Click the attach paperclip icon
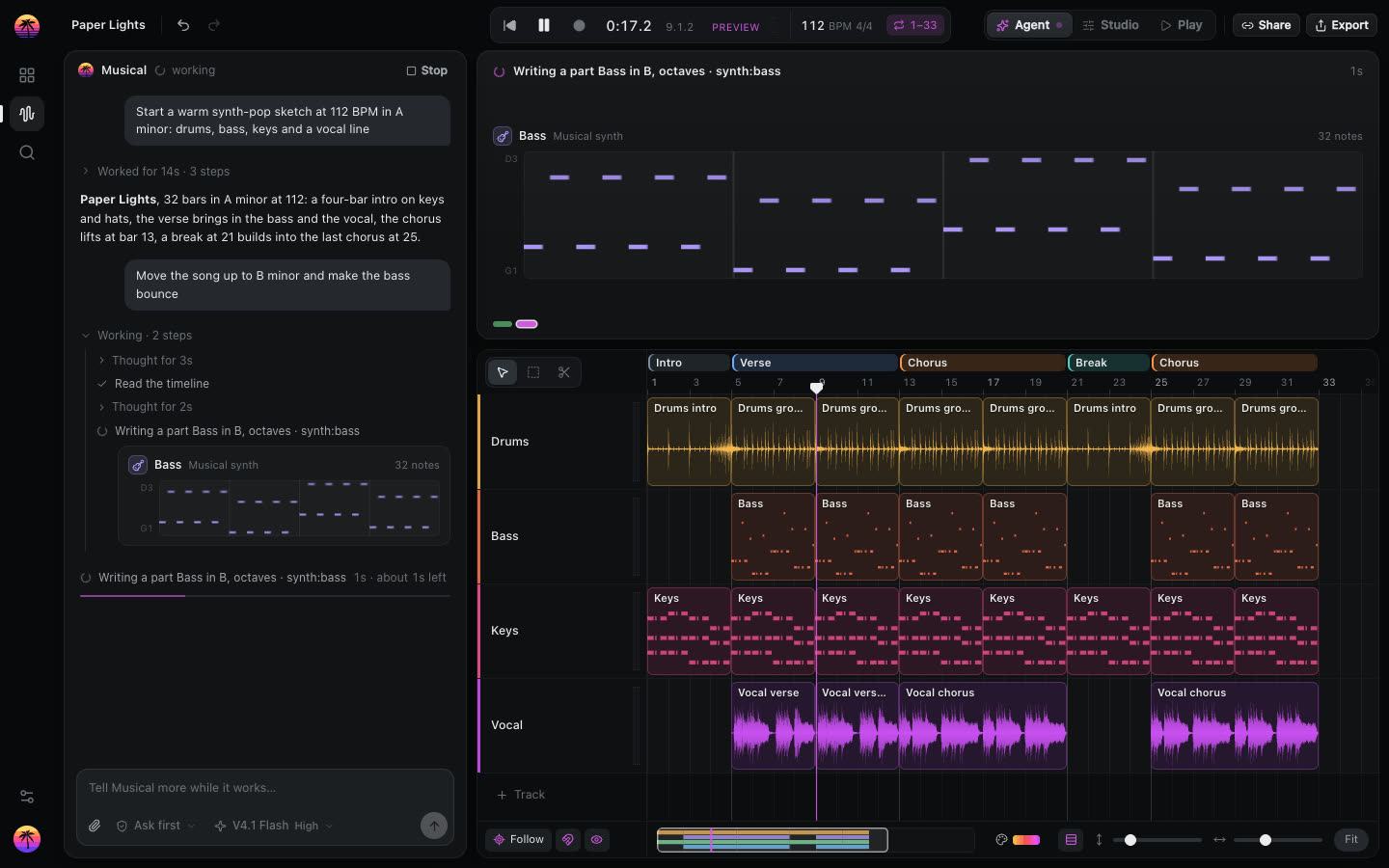The image size is (1389, 868). pyautogui.click(x=95, y=826)
